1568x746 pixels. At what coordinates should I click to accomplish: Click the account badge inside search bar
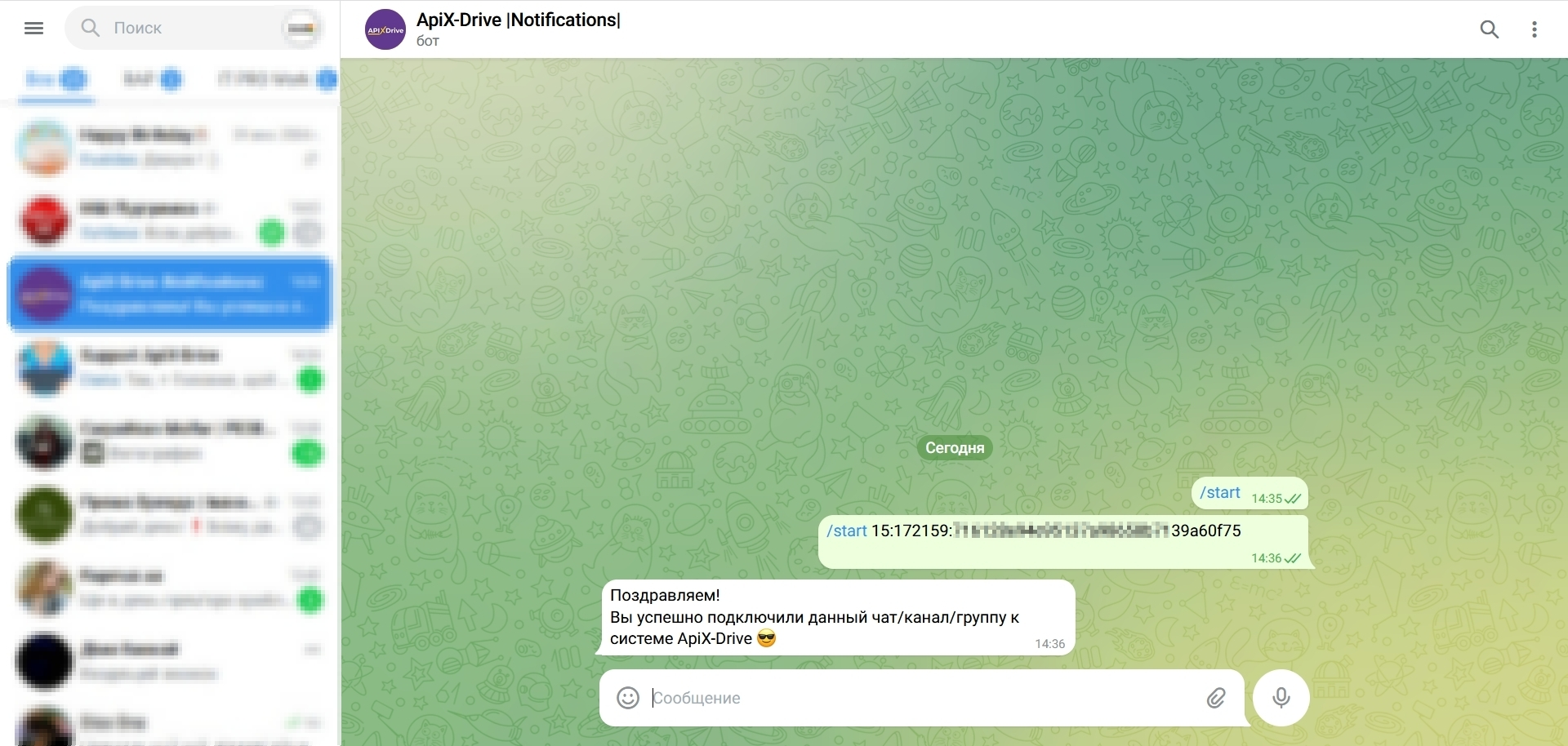tap(301, 29)
